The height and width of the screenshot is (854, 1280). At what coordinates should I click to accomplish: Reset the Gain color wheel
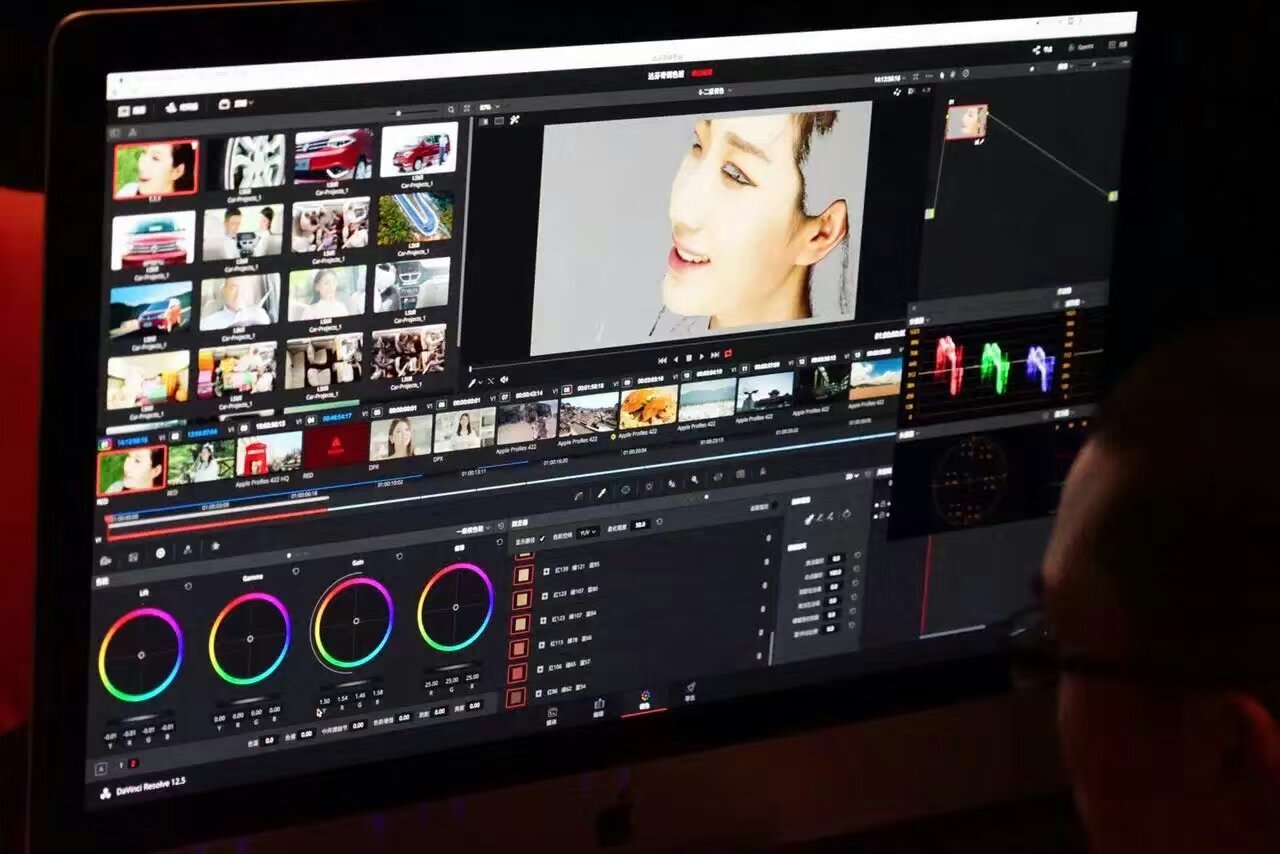click(399, 558)
